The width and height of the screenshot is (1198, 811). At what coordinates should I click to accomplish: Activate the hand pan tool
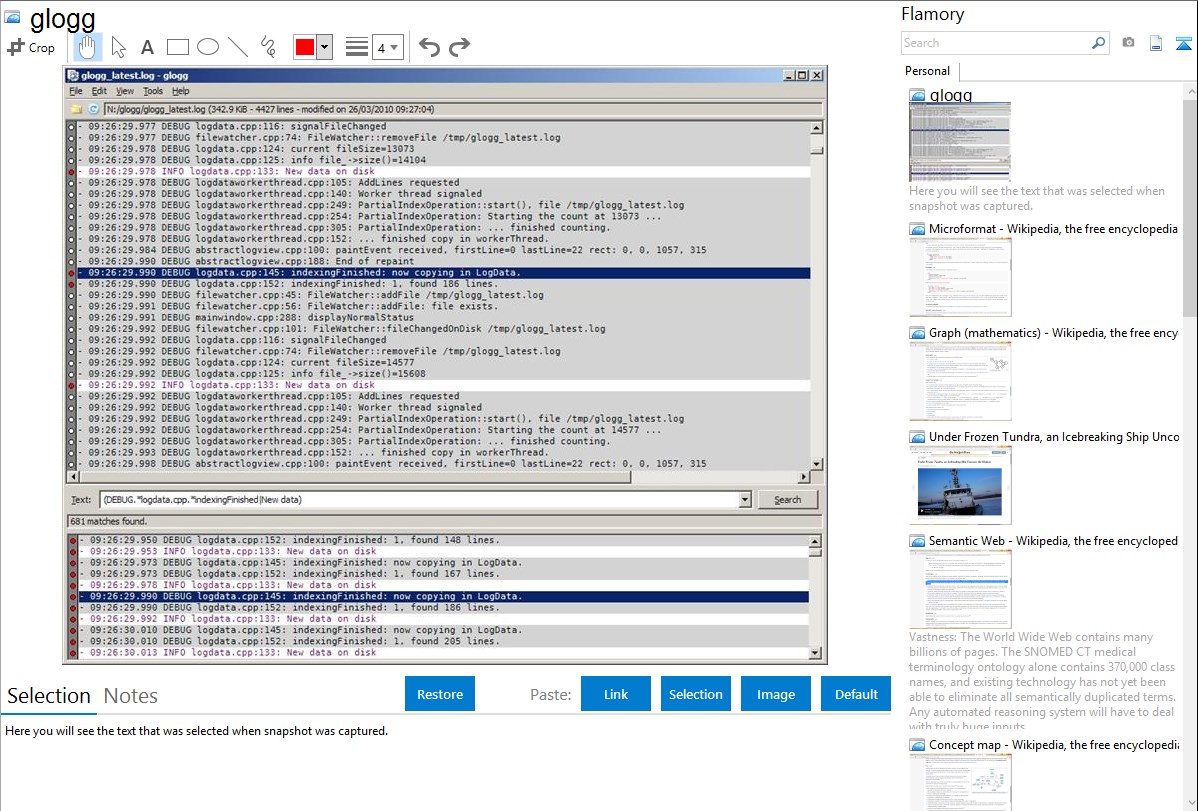(x=87, y=47)
